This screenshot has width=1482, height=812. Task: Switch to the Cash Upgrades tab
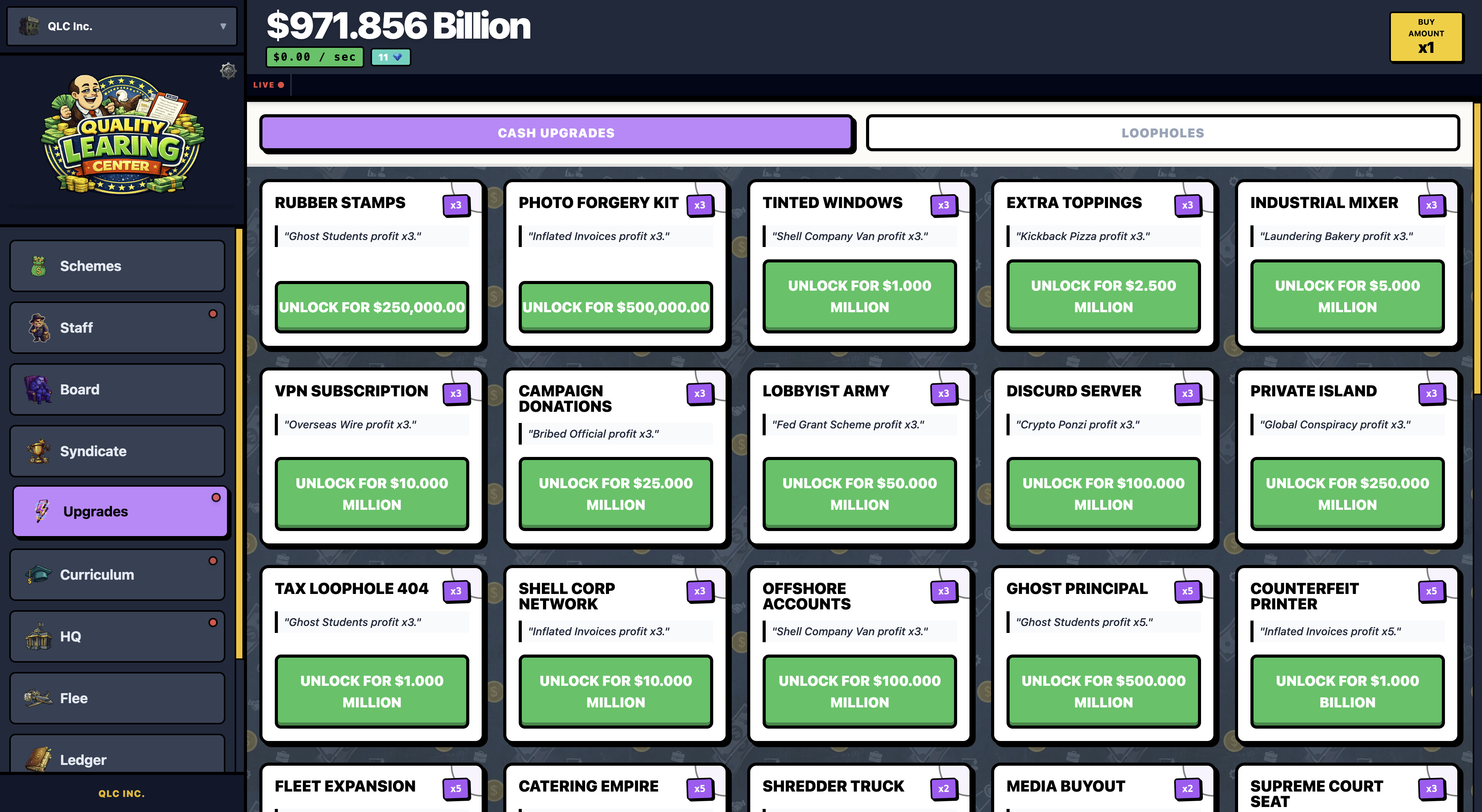[556, 133]
